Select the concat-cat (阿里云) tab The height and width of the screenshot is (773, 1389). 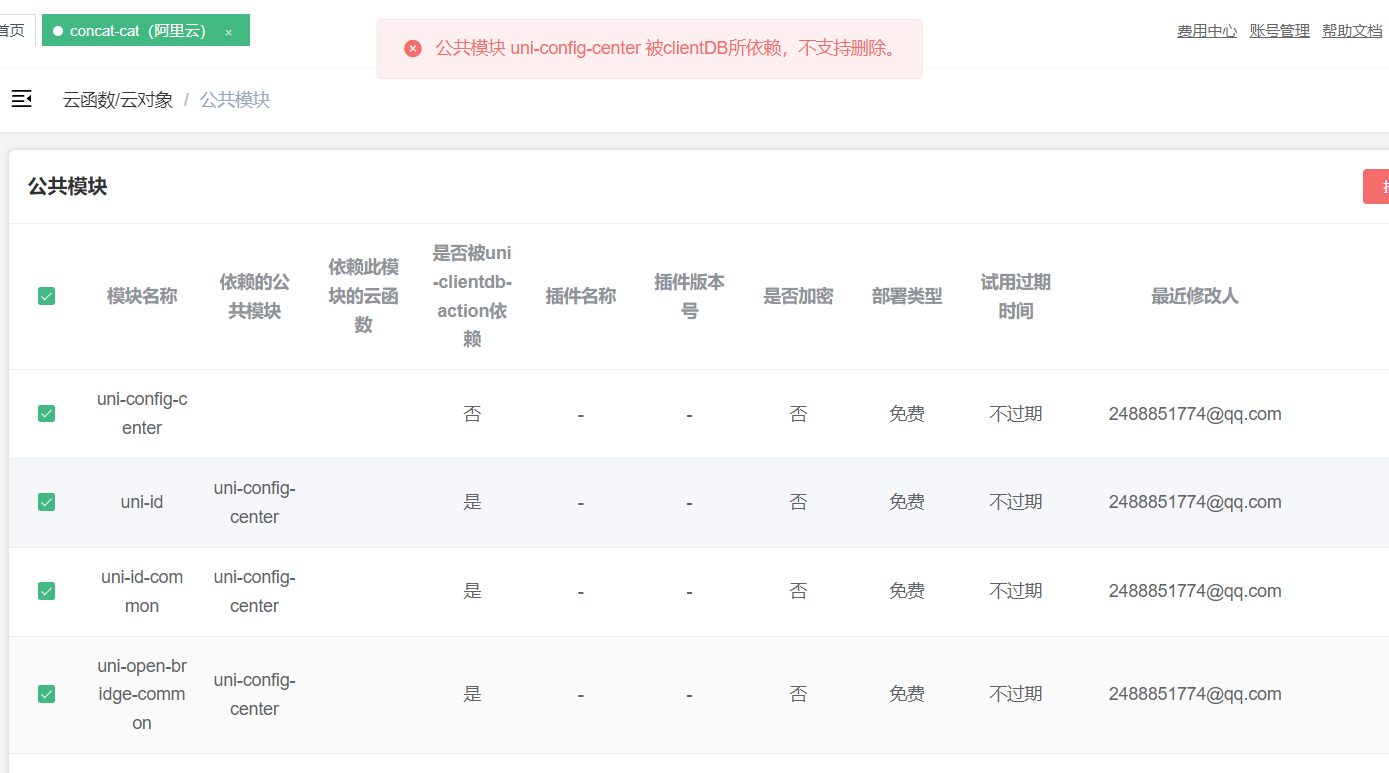coord(137,31)
